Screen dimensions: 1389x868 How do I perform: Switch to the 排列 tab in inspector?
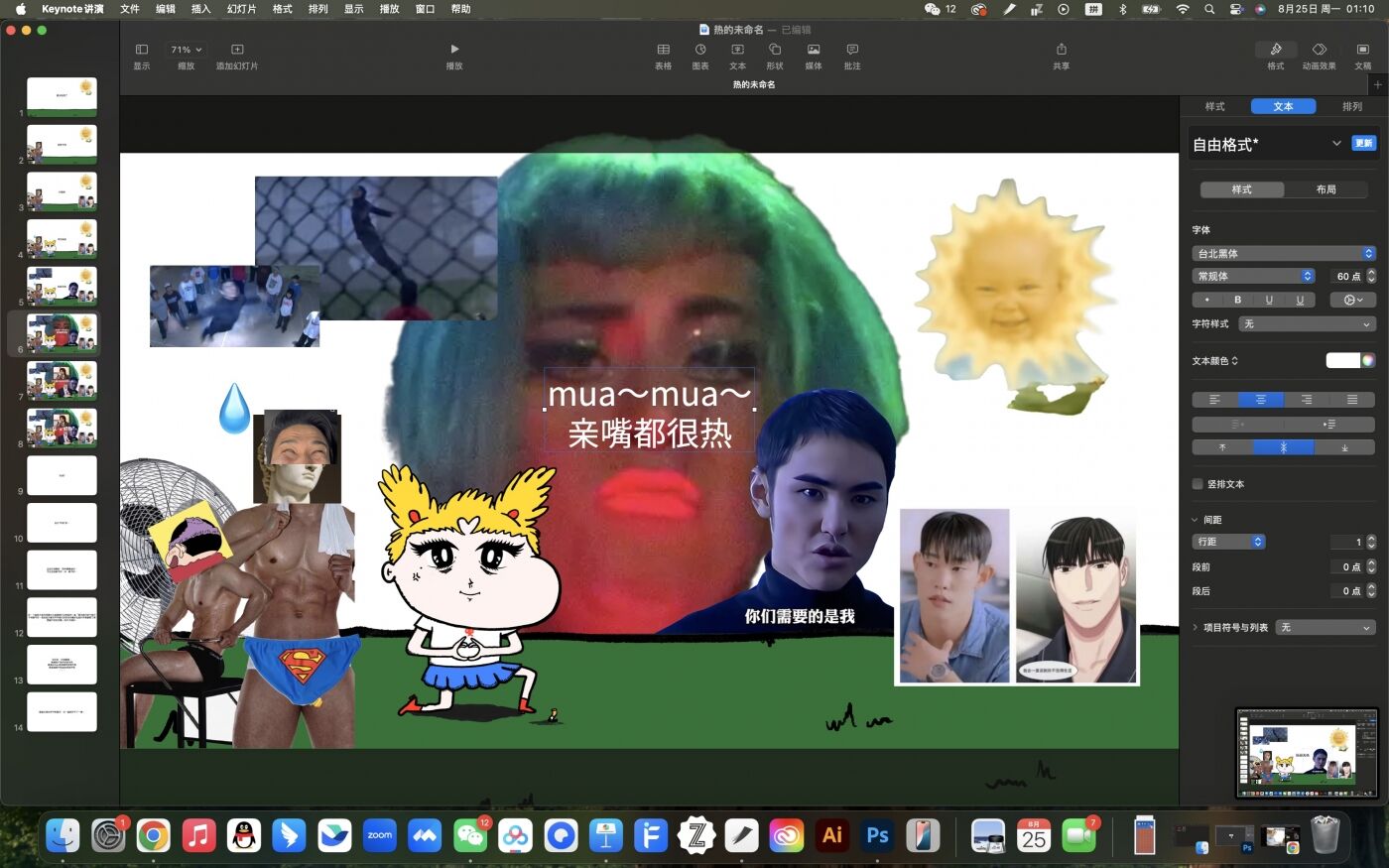coord(1351,106)
